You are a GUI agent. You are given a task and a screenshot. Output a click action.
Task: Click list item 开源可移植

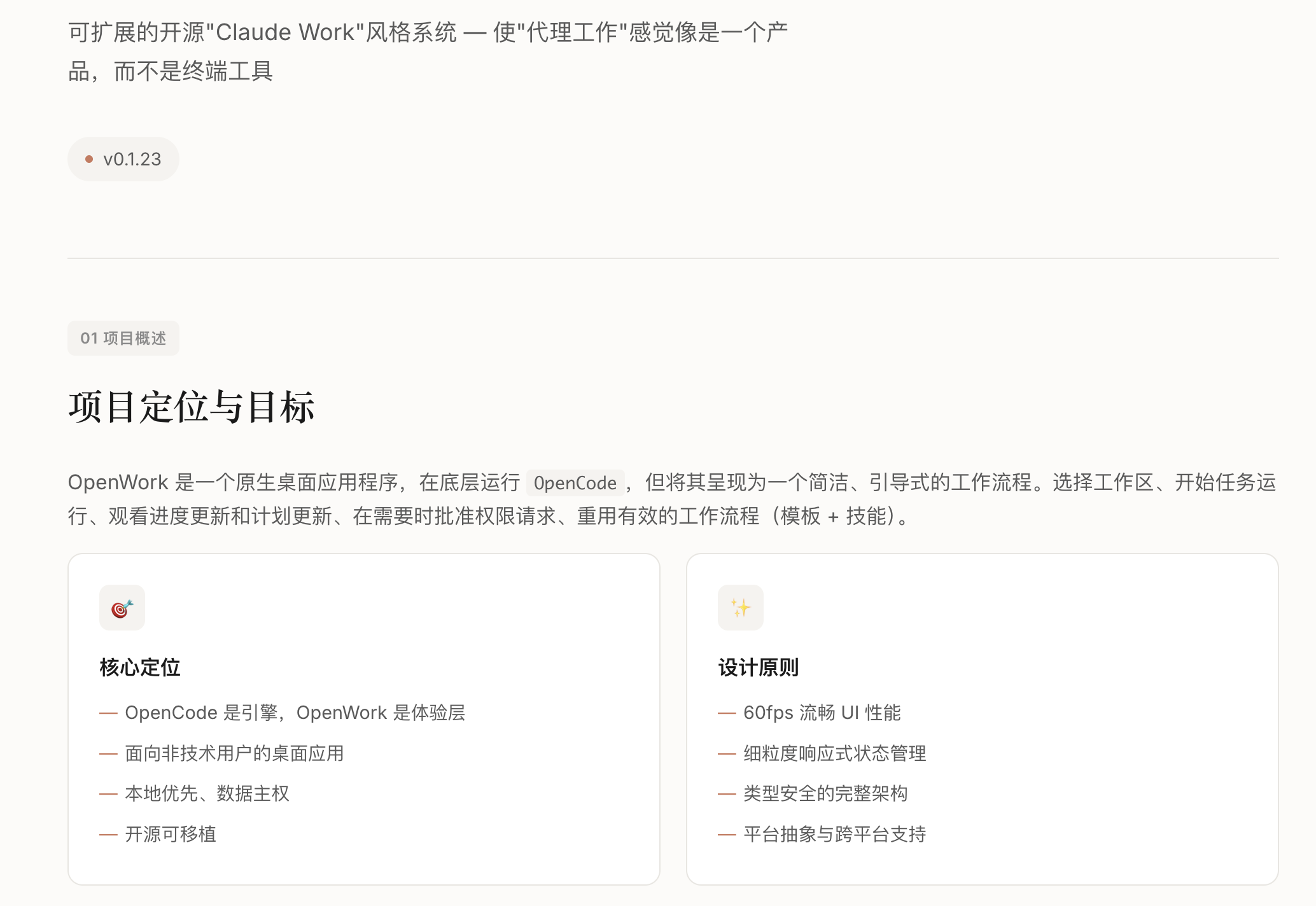171,834
